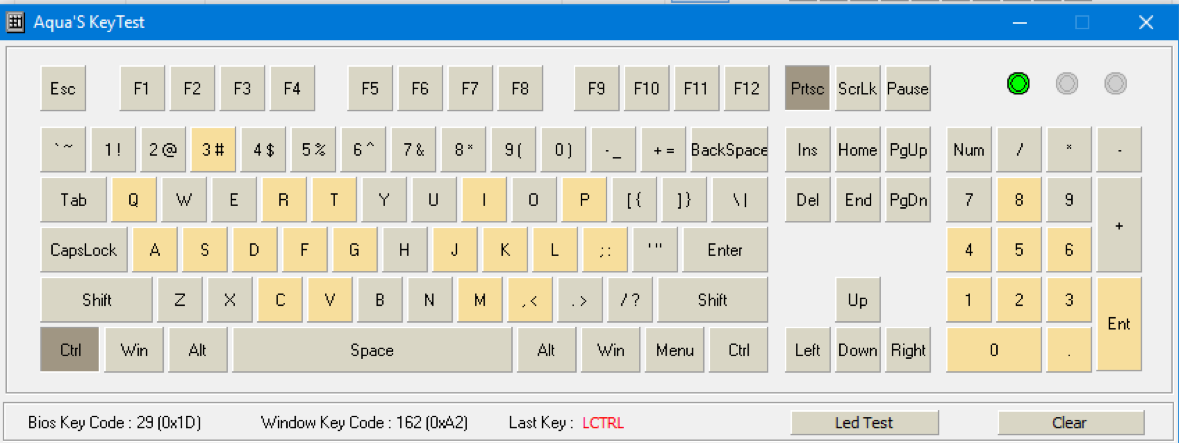The image size is (1179, 443).
Task: Click the Menu key
Action: pyautogui.click(x=674, y=350)
